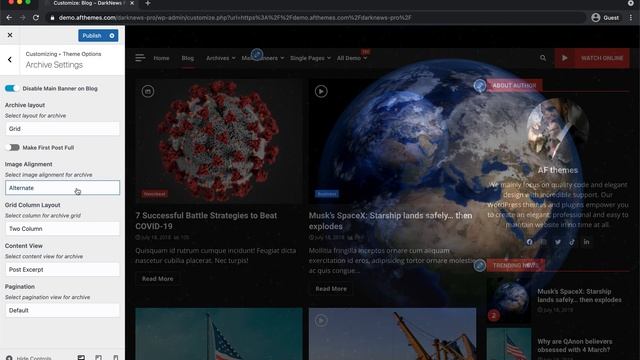Click edit shortcut beside About Author widget

click(x=480, y=85)
